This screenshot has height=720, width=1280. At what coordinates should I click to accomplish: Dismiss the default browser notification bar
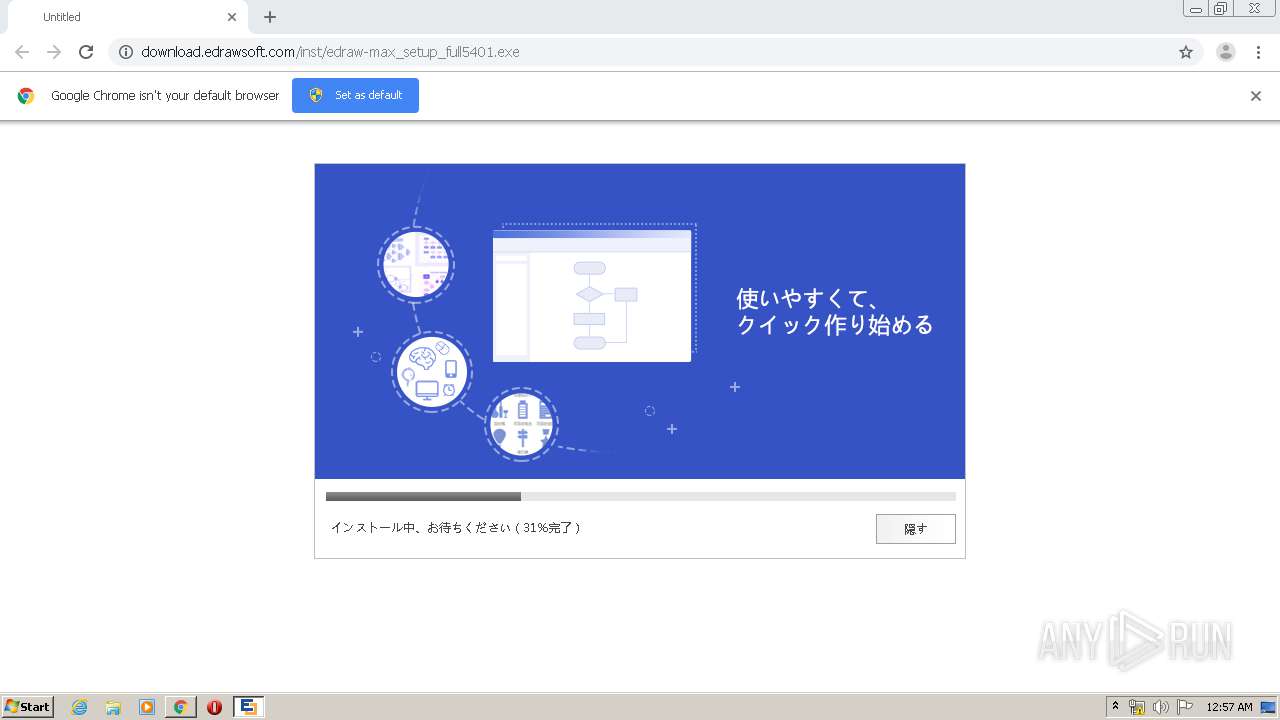pos(1255,96)
